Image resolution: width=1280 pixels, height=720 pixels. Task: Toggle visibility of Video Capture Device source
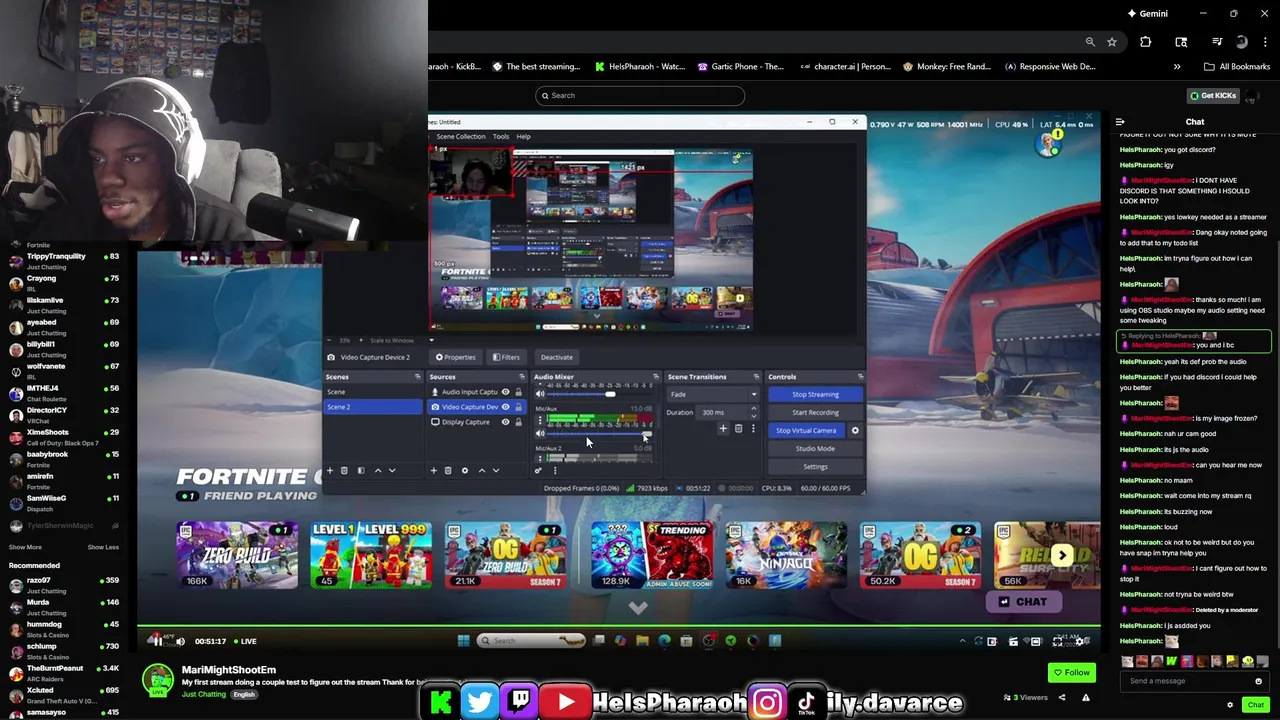(505, 407)
